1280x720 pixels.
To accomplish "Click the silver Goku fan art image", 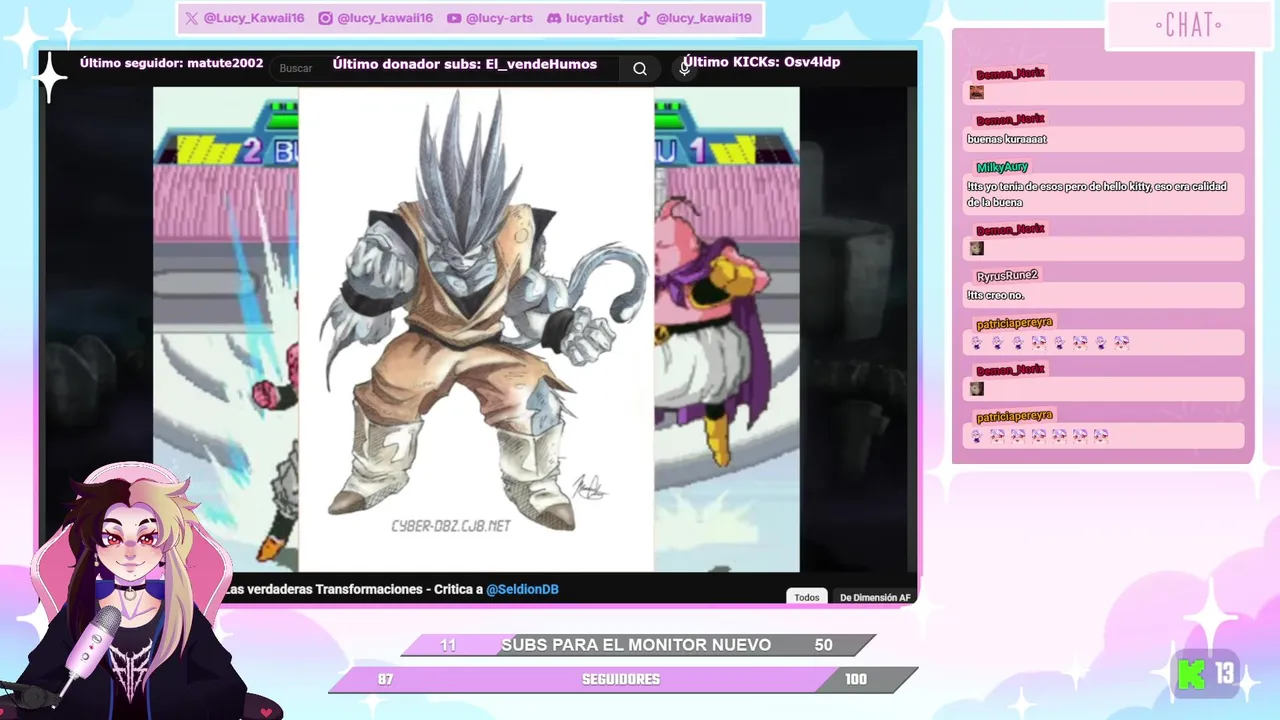I will [x=476, y=329].
